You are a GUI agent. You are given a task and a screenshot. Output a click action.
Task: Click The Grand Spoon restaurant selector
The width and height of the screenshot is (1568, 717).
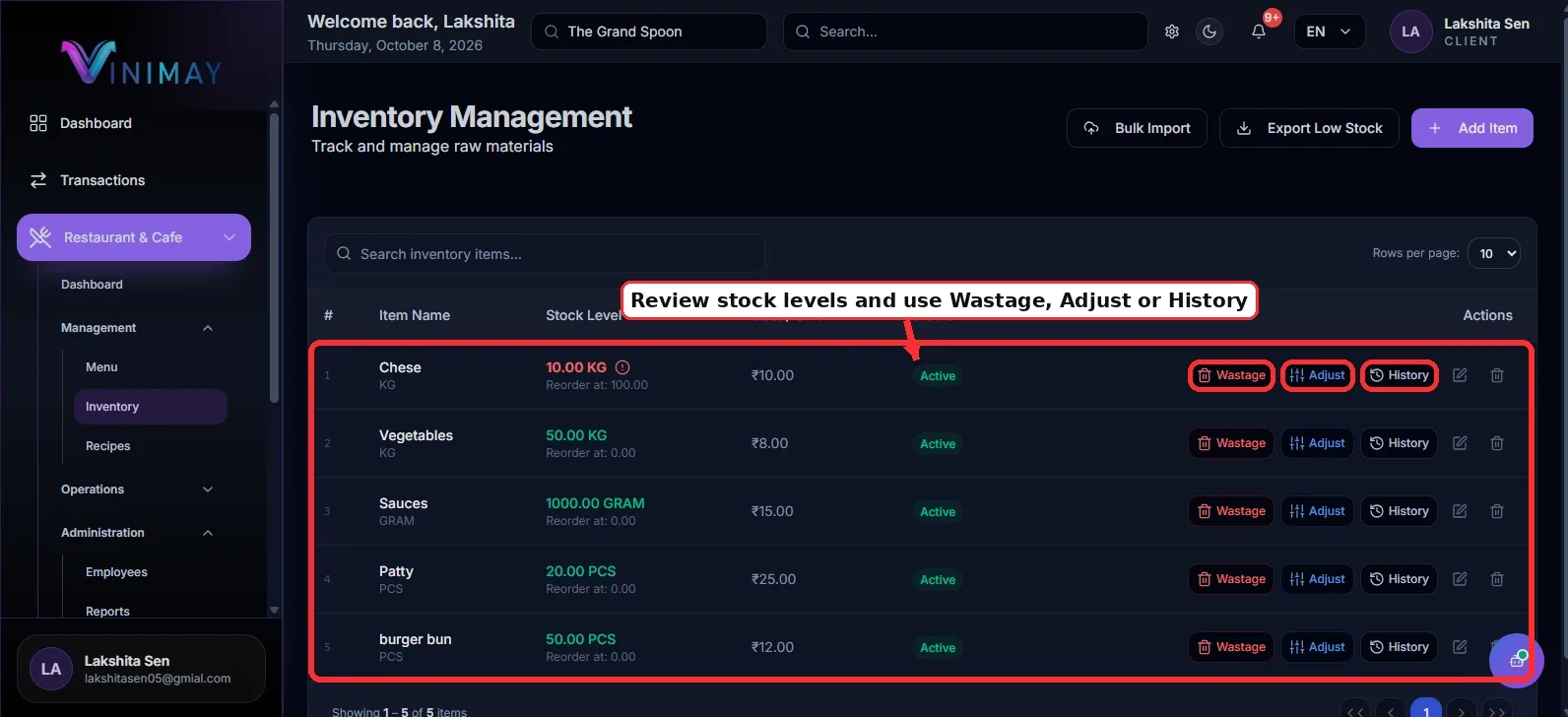(649, 32)
